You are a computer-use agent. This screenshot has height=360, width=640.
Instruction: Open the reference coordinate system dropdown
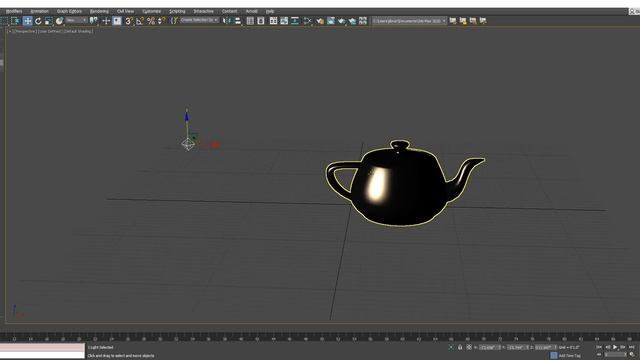tap(76, 20)
